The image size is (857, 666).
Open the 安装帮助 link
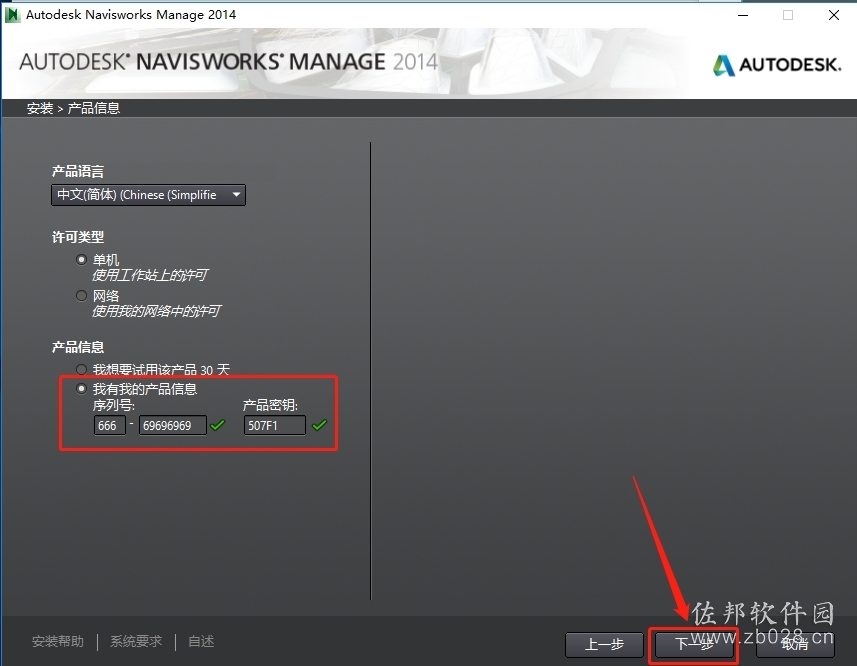[58, 641]
